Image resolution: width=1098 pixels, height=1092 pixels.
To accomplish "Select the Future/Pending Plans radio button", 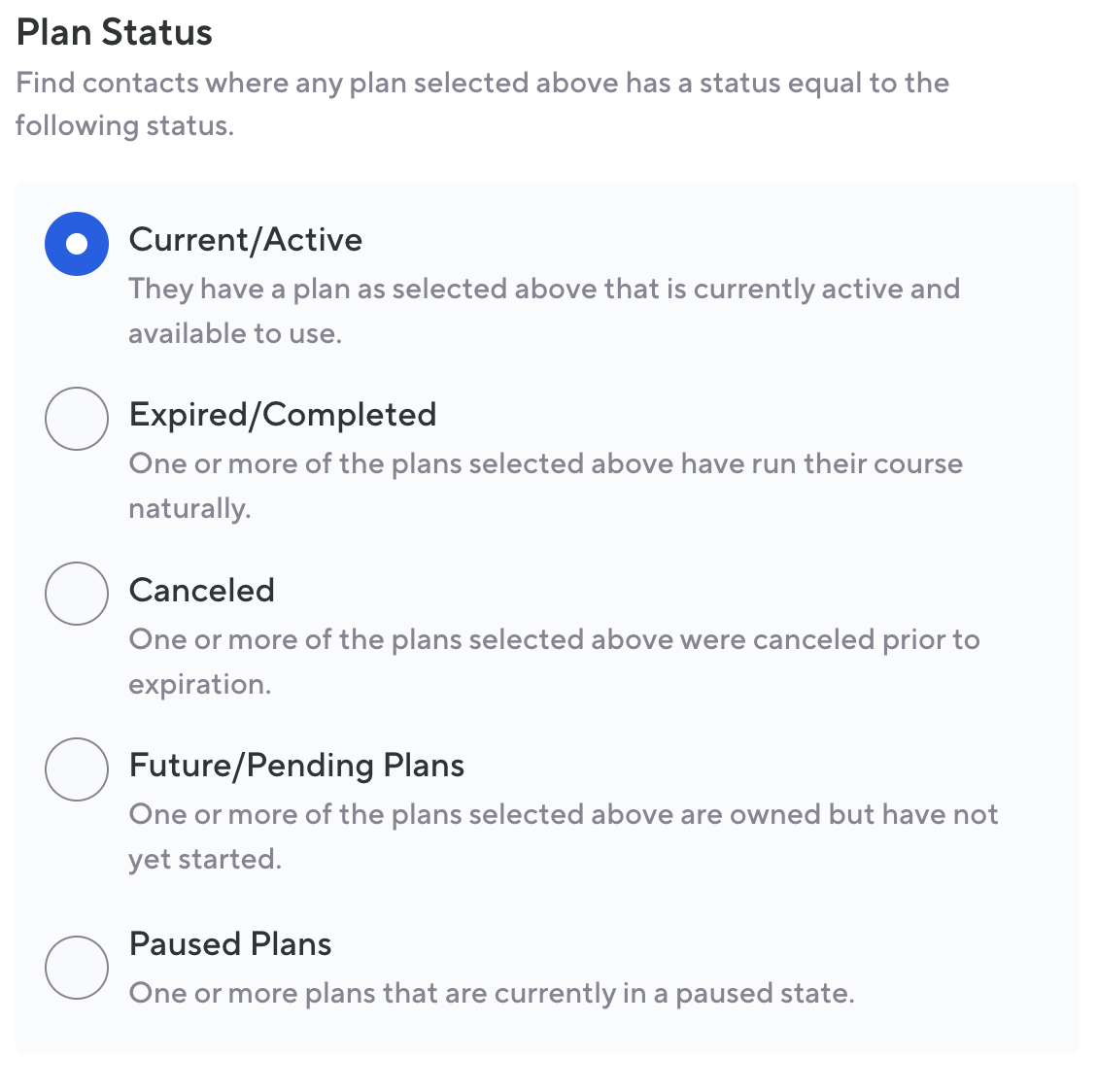I will coord(76,769).
